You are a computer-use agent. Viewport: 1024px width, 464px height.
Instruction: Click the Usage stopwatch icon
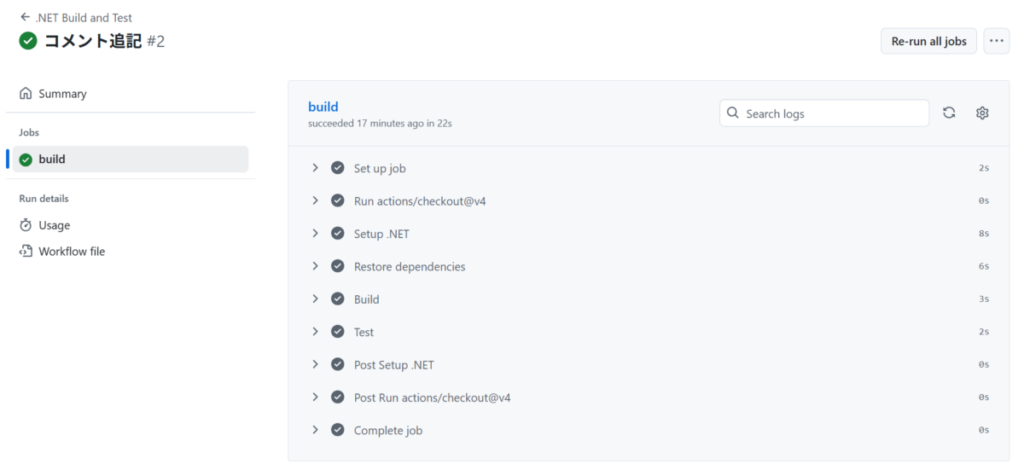click(25, 225)
